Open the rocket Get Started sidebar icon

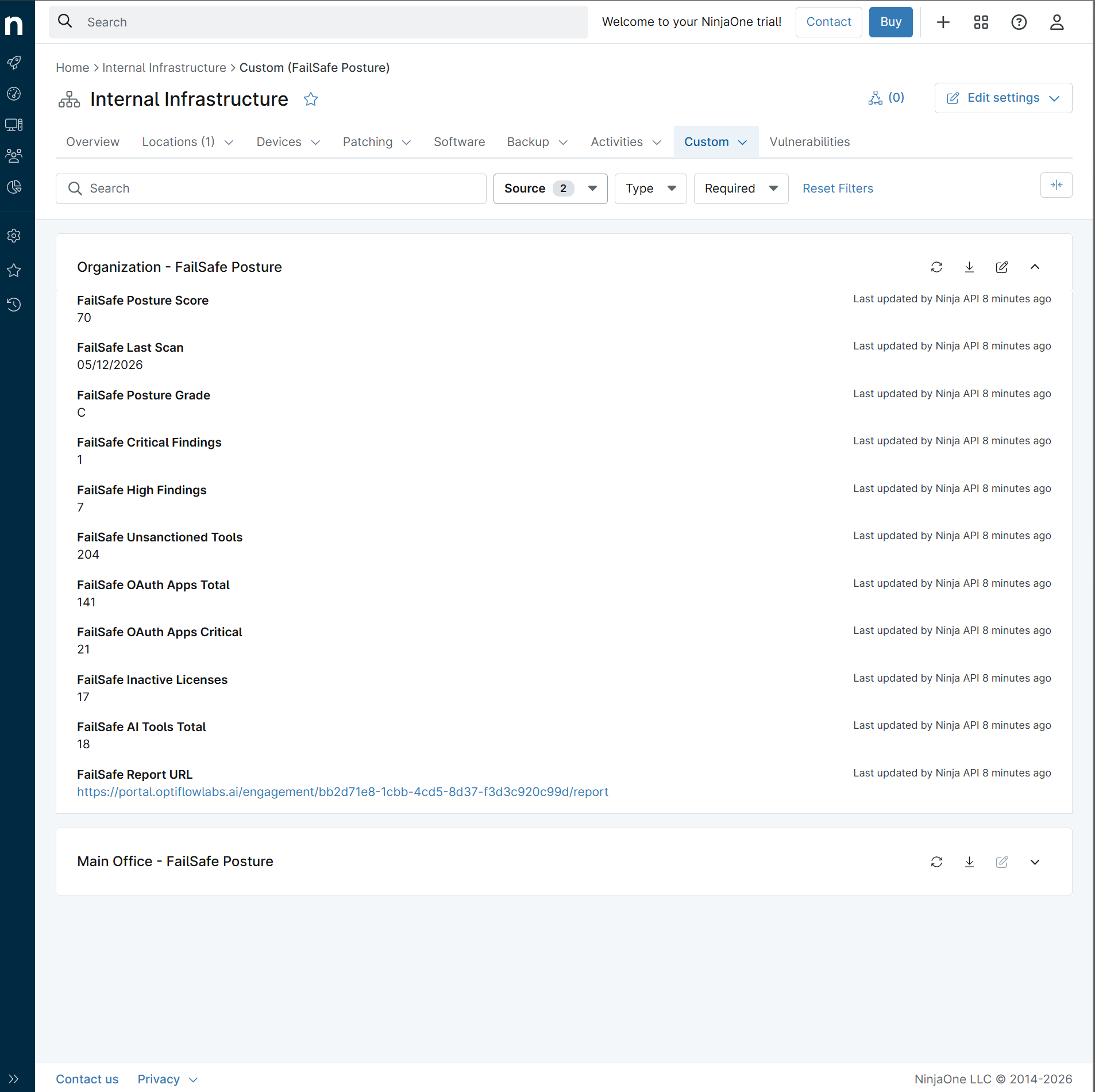(x=14, y=62)
